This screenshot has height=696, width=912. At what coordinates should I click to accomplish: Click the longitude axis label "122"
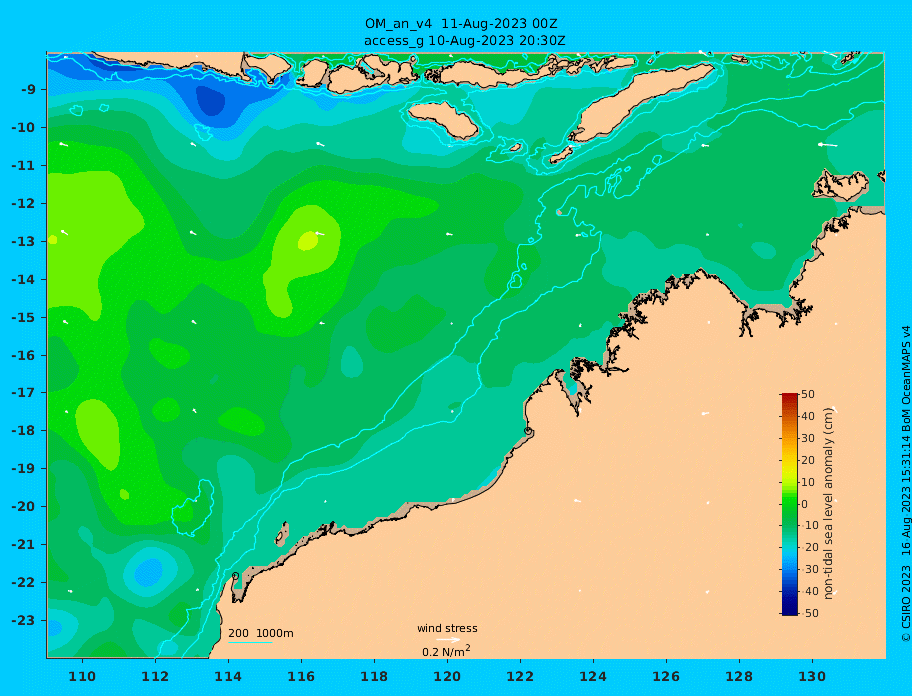coord(520,676)
